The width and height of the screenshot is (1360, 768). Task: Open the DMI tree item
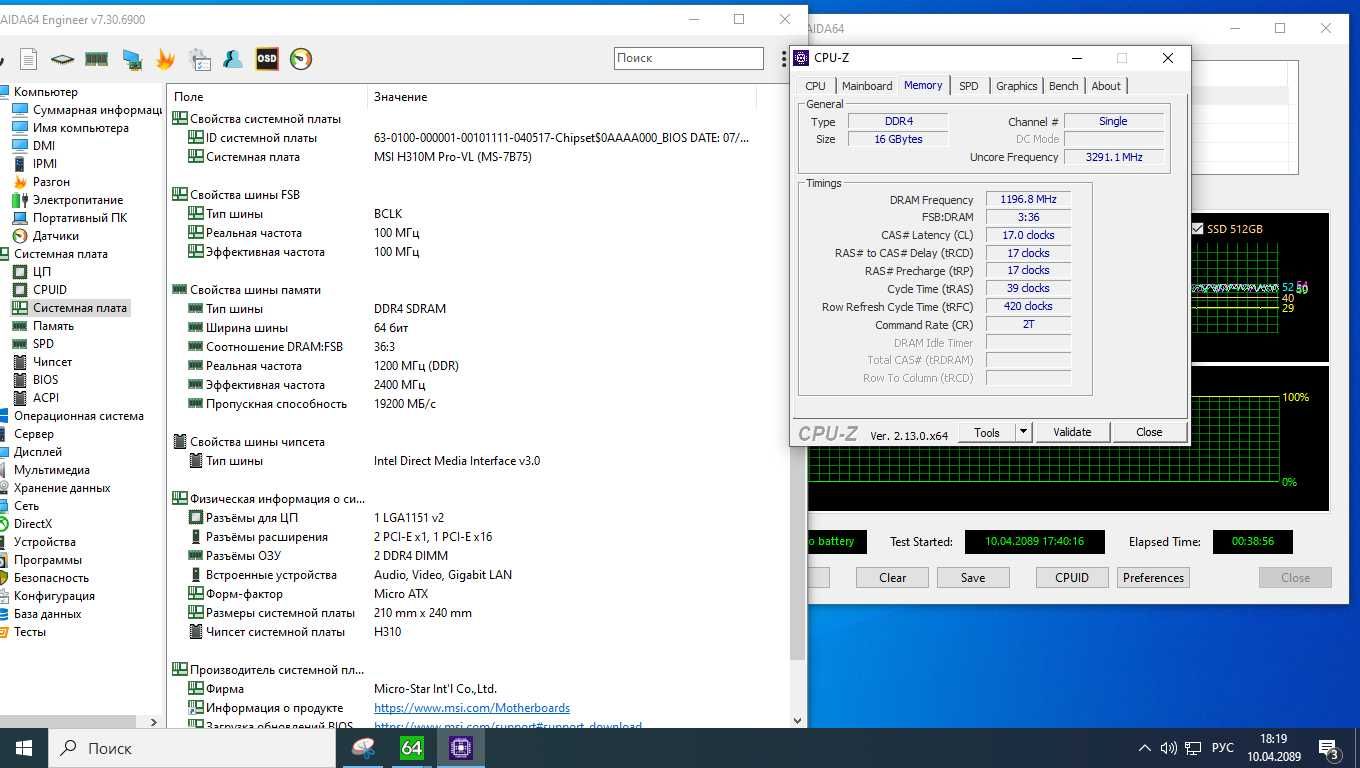tap(43, 146)
